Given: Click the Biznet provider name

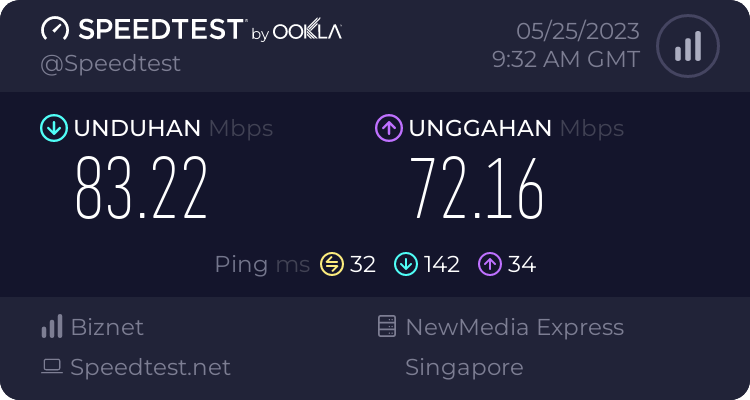Looking at the screenshot, I should (x=107, y=327).
